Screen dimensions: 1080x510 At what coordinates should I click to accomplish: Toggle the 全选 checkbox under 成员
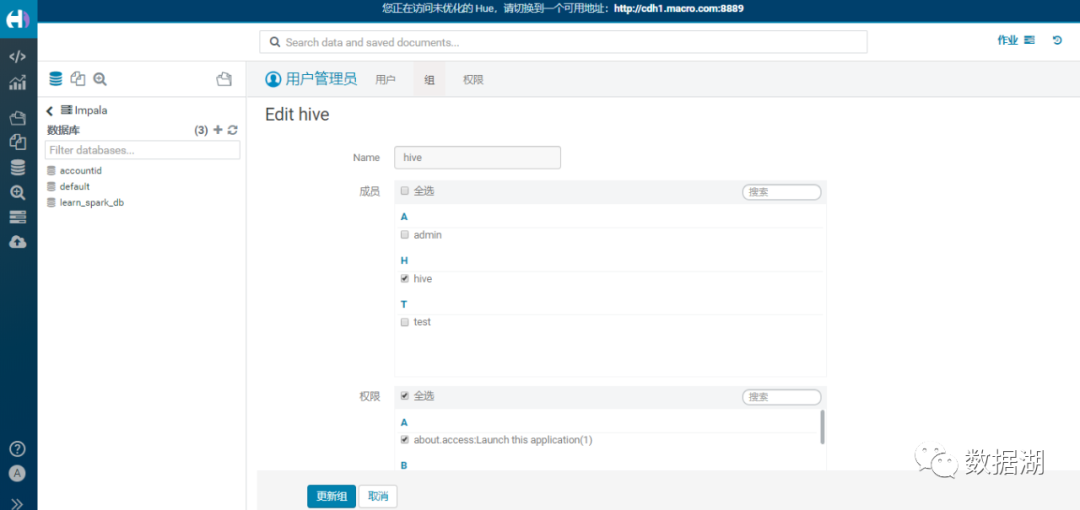click(405, 191)
